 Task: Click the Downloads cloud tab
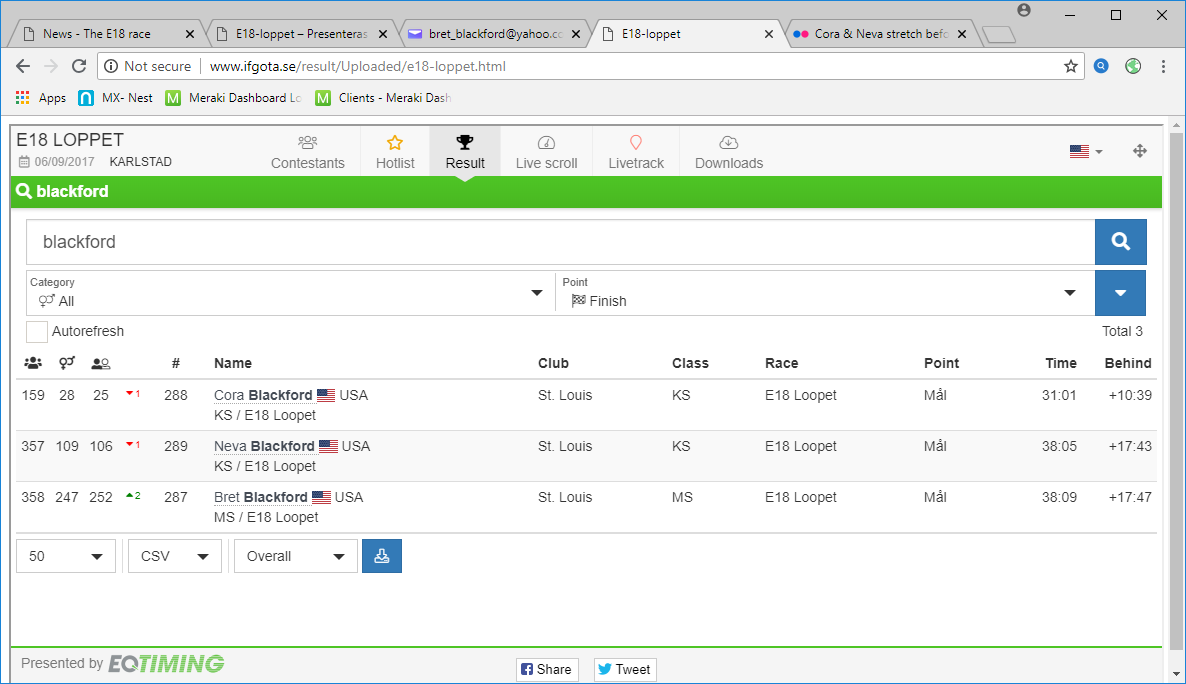point(728,152)
